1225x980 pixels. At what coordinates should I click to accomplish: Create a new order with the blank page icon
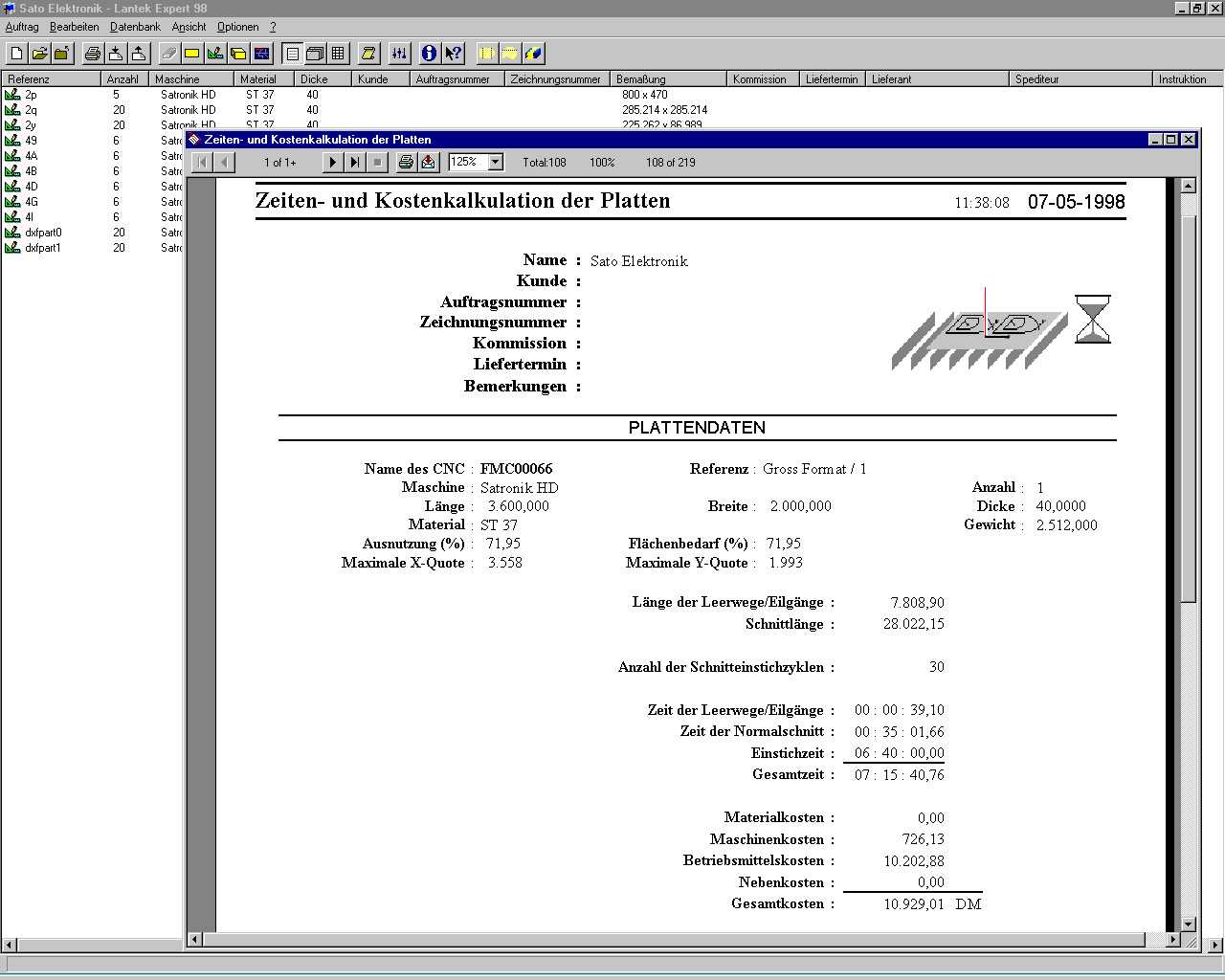(16, 54)
